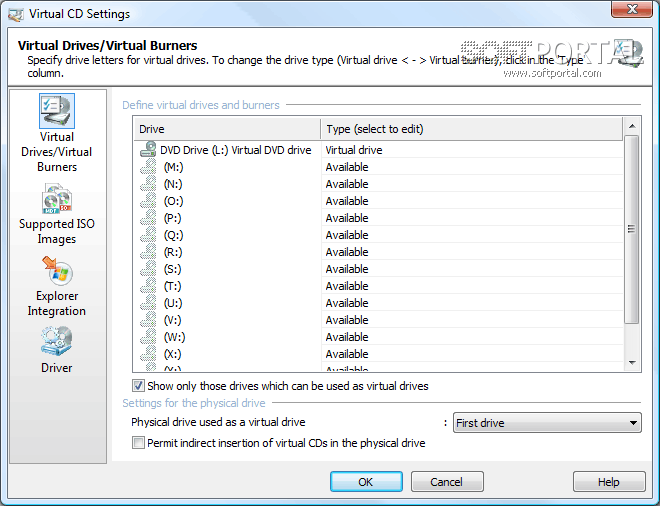Open the Supported ISO Images icon
660x506 pixels.
57,199
